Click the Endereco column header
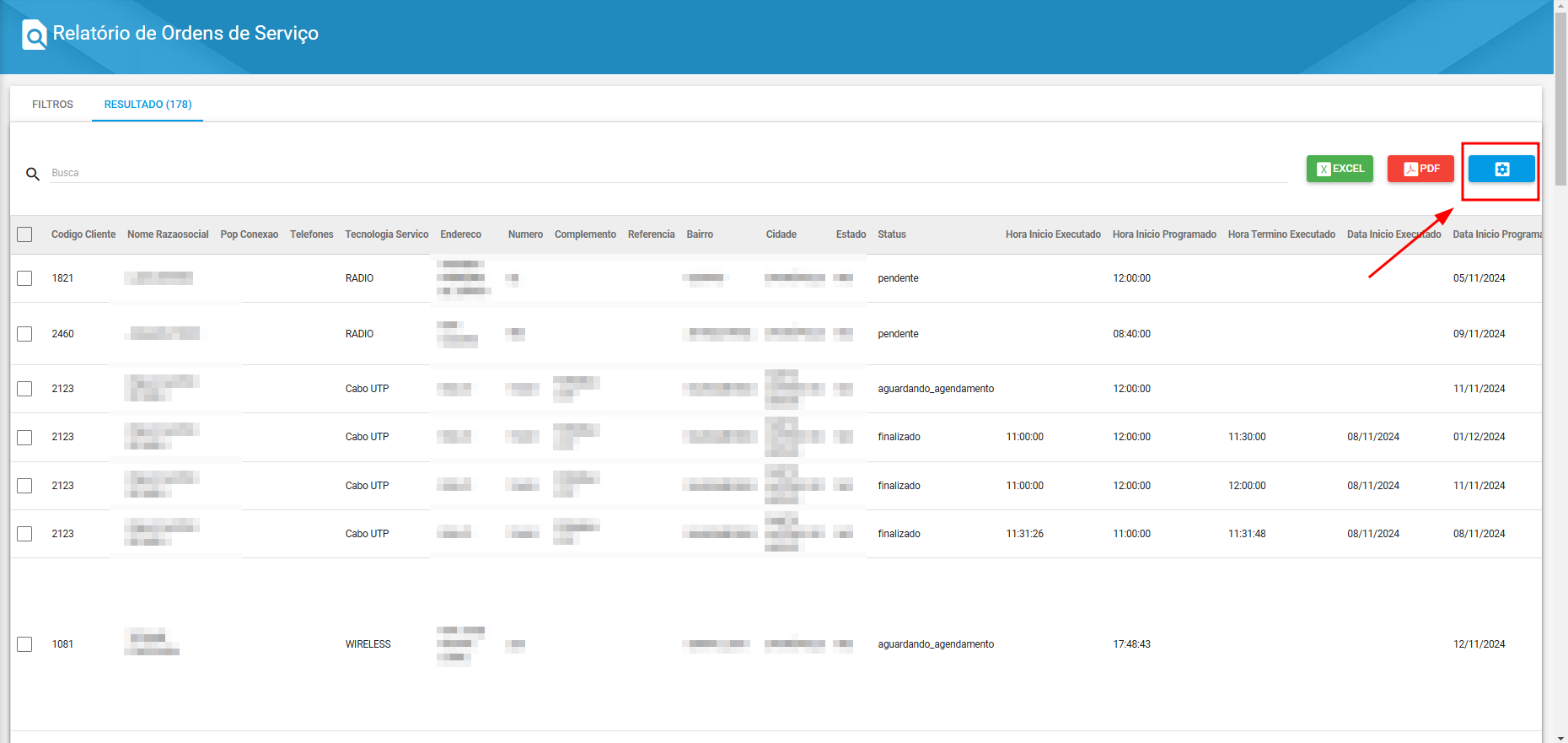Viewport: 1568px width, 743px height. [461, 234]
